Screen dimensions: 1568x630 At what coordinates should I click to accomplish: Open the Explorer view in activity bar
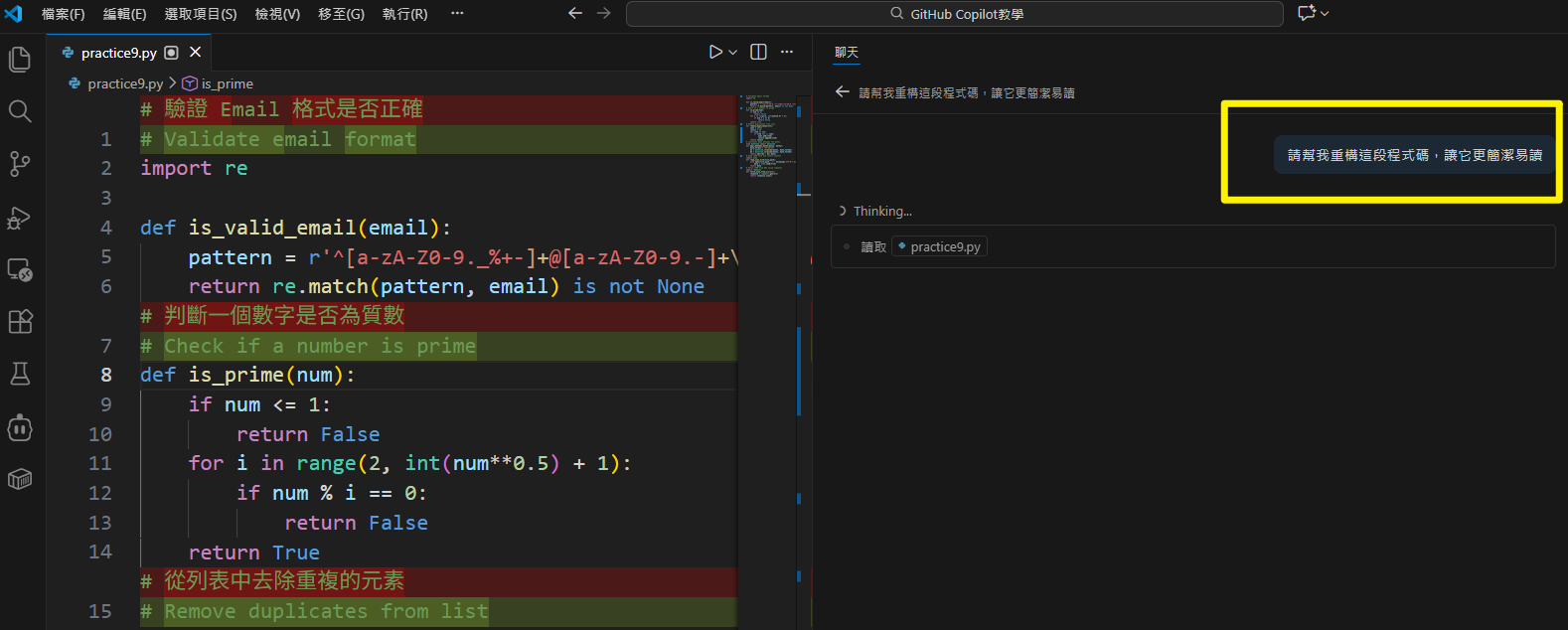[20, 60]
